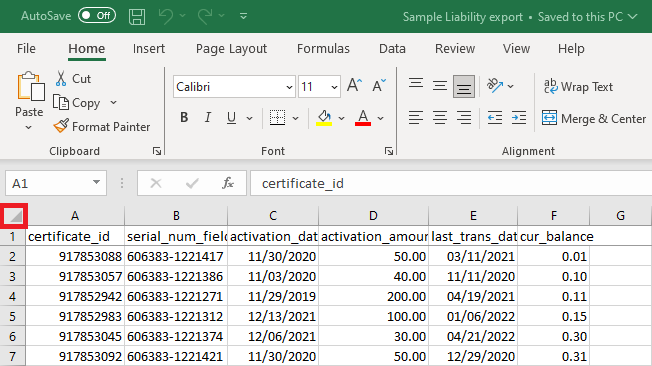The width and height of the screenshot is (652, 366).
Task: Open the Calibri font name dropdown
Action: (x=289, y=87)
